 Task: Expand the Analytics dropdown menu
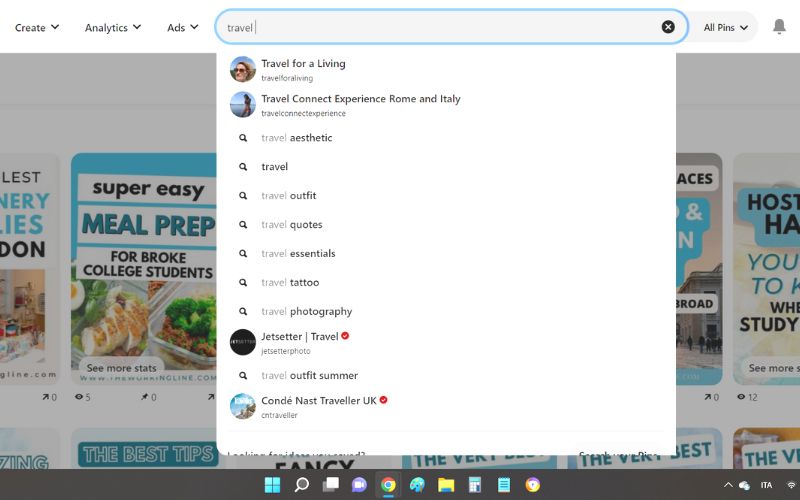click(113, 28)
